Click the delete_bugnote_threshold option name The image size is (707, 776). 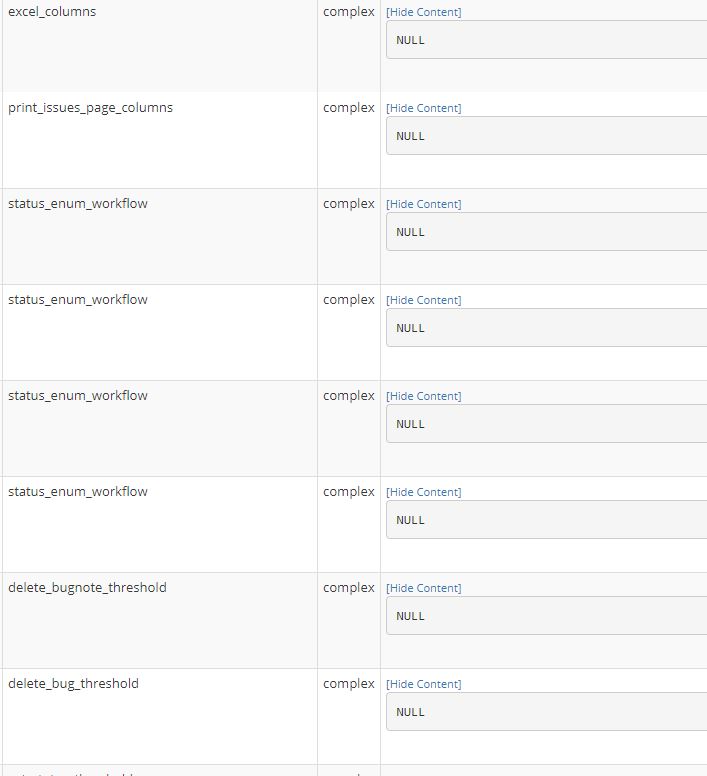click(x=87, y=588)
